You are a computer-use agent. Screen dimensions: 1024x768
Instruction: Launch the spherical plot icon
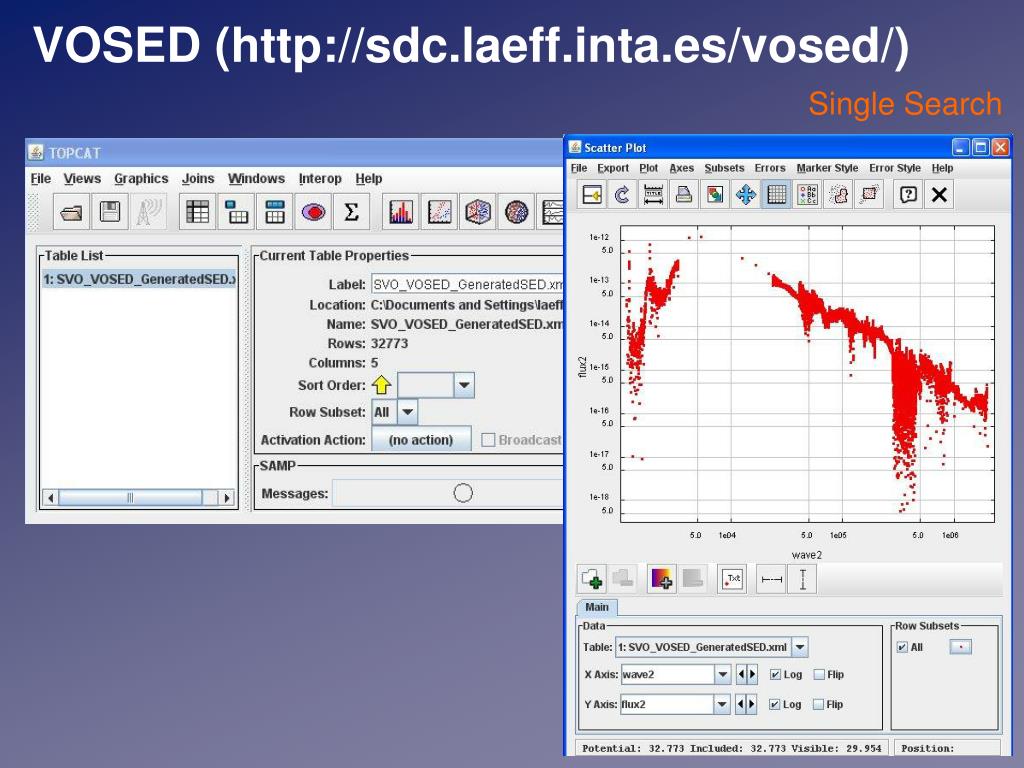(516, 212)
